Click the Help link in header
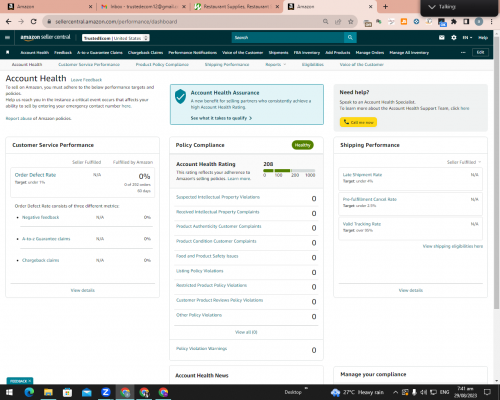500x400 pixels. pos(483,38)
